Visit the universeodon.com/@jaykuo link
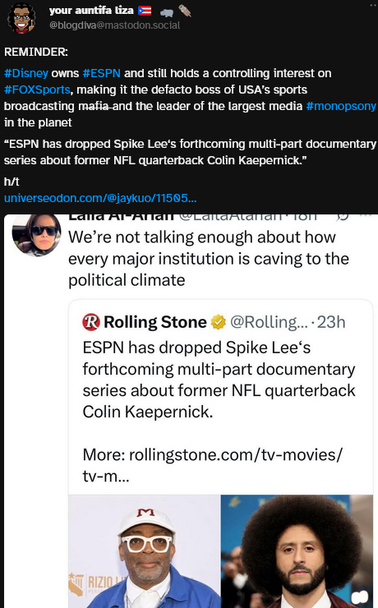 click(x=100, y=198)
